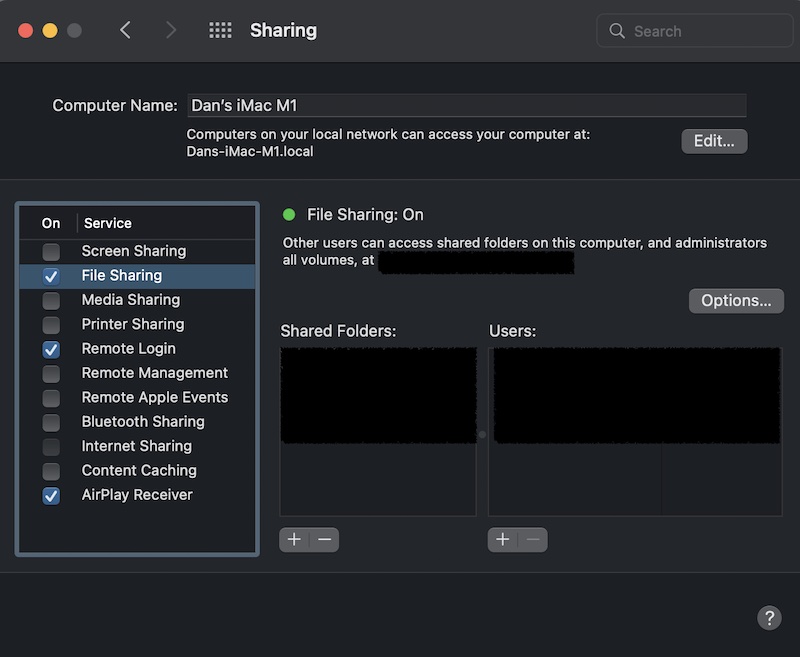Image resolution: width=800 pixels, height=657 pixels.
Task: Click the Edit... button
Action: (714, 141)
